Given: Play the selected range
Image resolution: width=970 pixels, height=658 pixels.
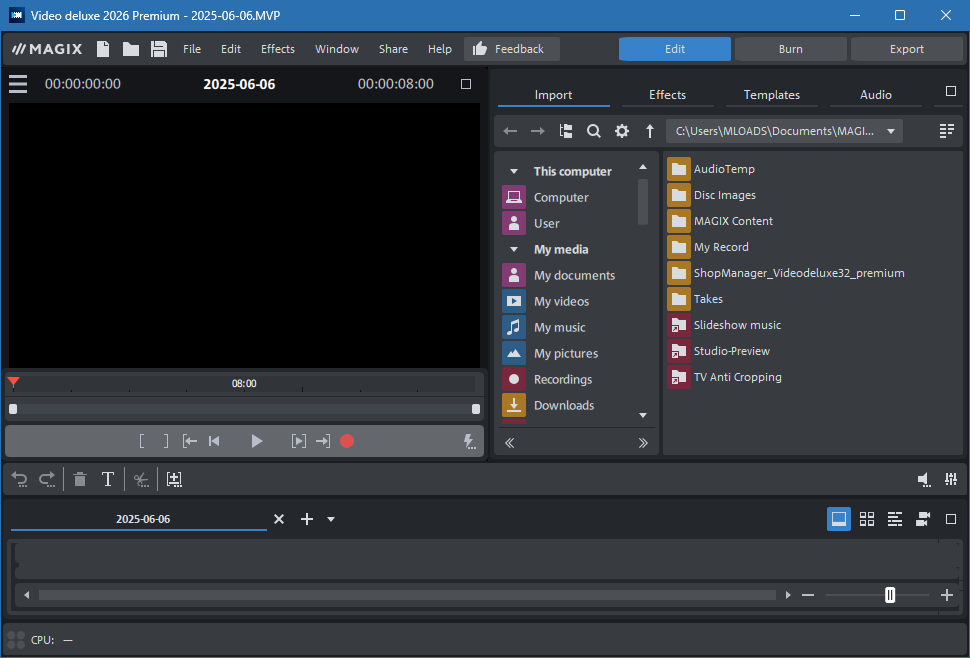Looking at the screenshot, I should [x=298, y=441].
